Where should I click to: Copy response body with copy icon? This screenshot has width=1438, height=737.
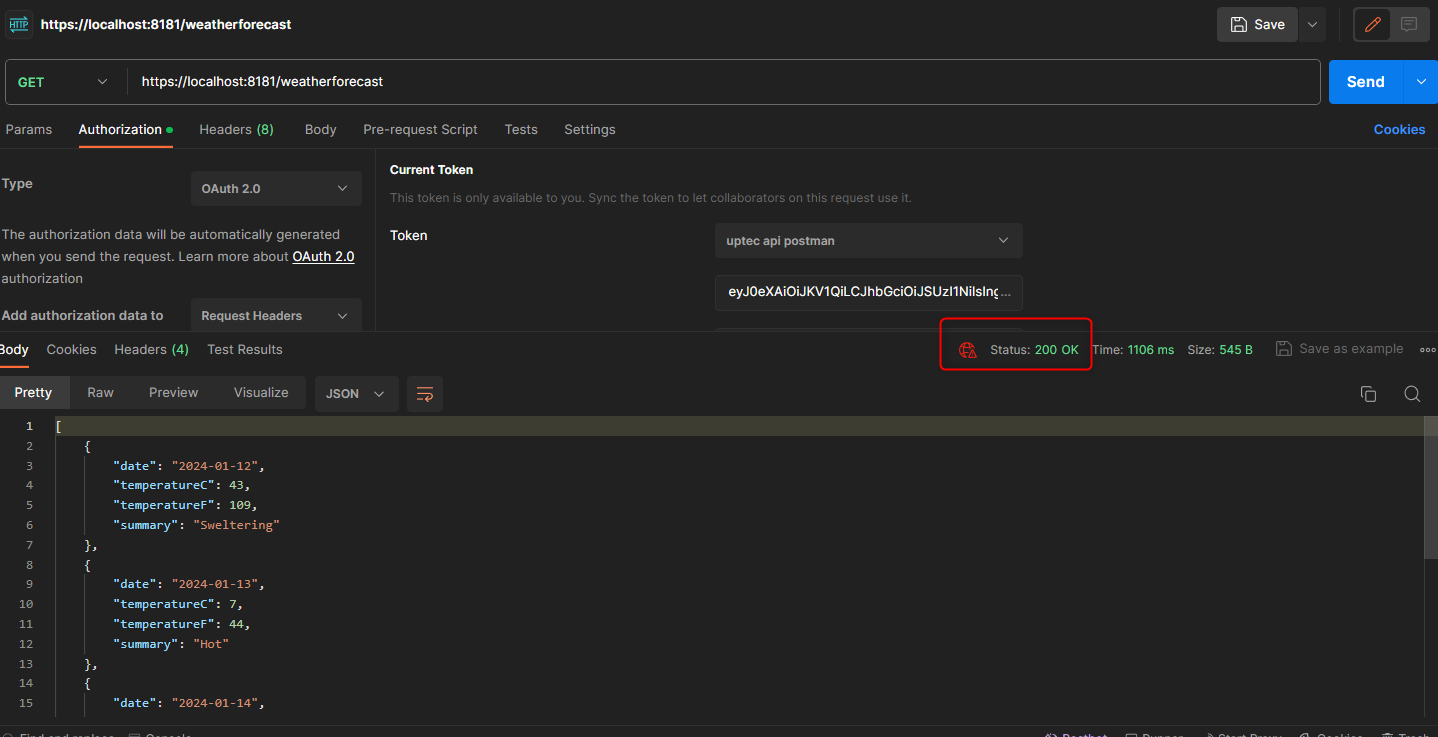[x=1368, y=394]
